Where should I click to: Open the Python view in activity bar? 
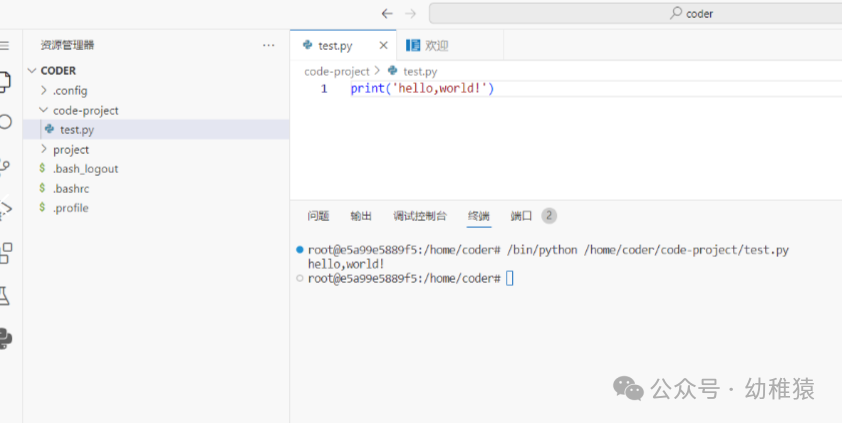tap(5, 338)
